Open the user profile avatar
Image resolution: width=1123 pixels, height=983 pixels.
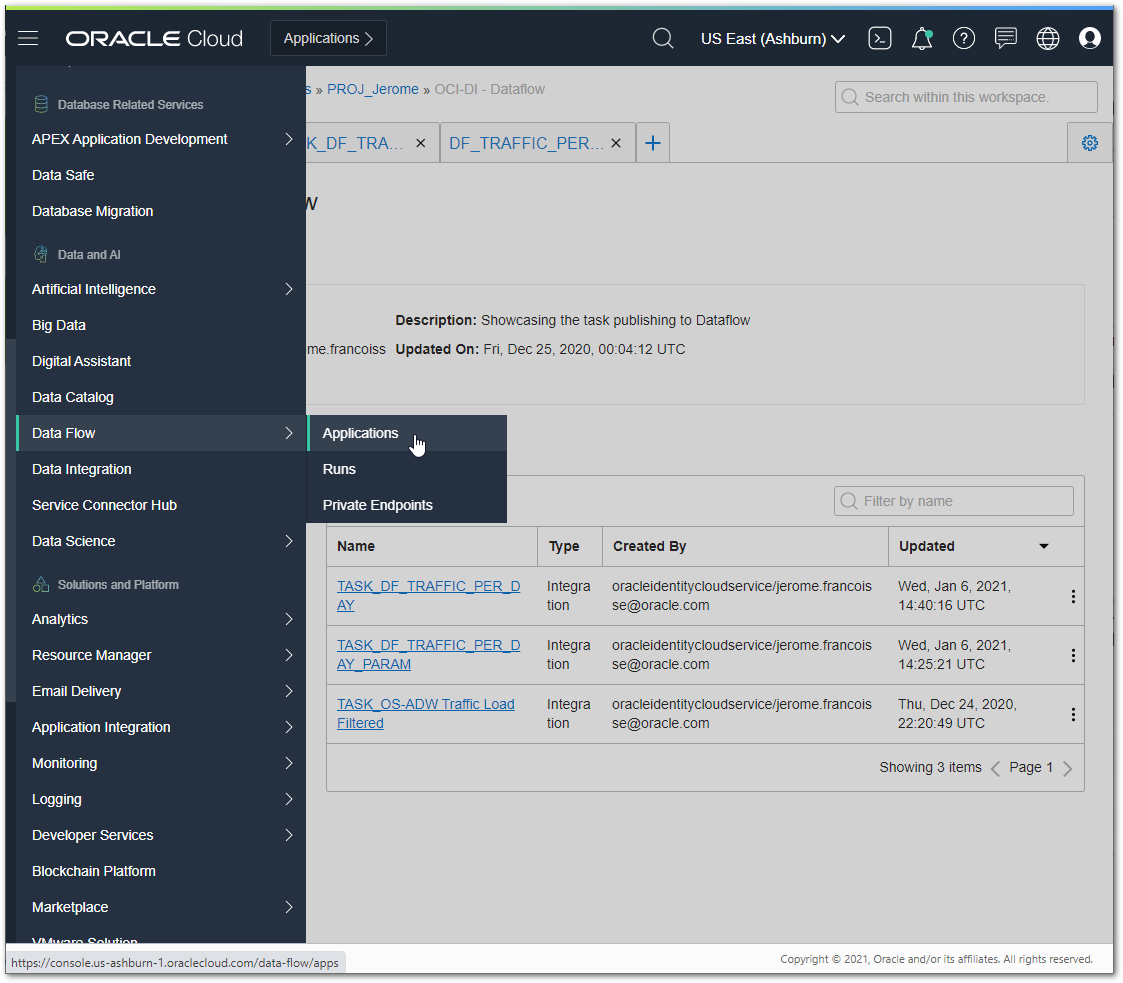click(x=1089, y=38)
